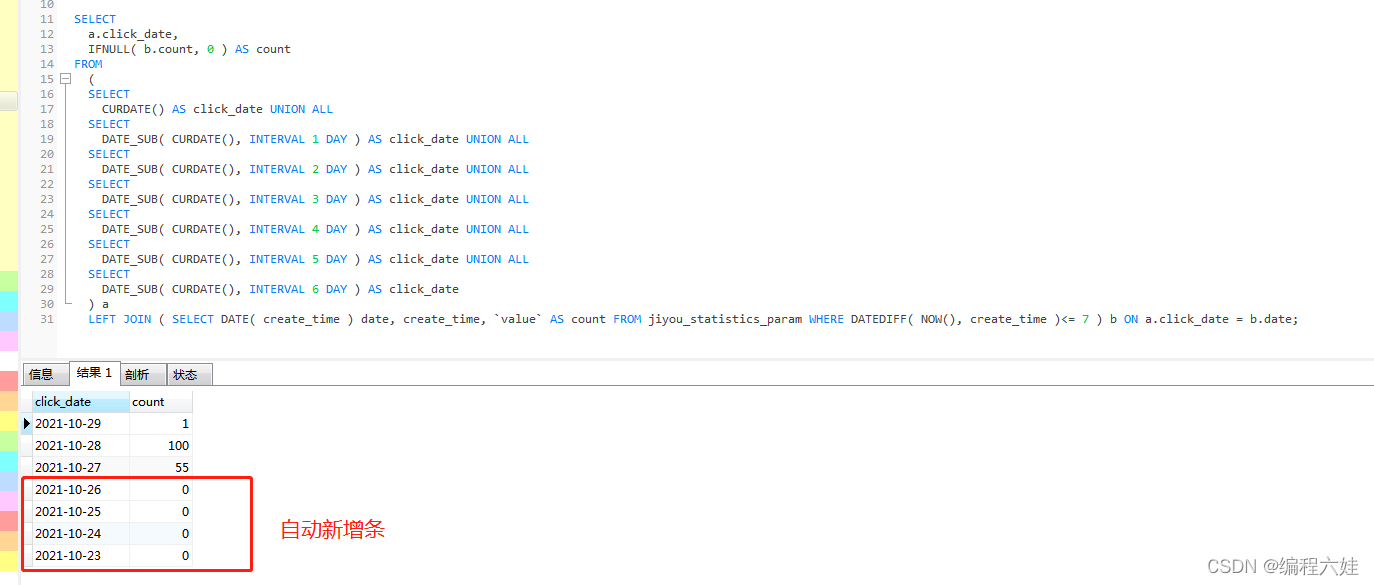Image resolution: width=1374 pixels, height=585 pixels.
Task: Click the count value 1 for 2021-10-29
Action: (161, 424)
